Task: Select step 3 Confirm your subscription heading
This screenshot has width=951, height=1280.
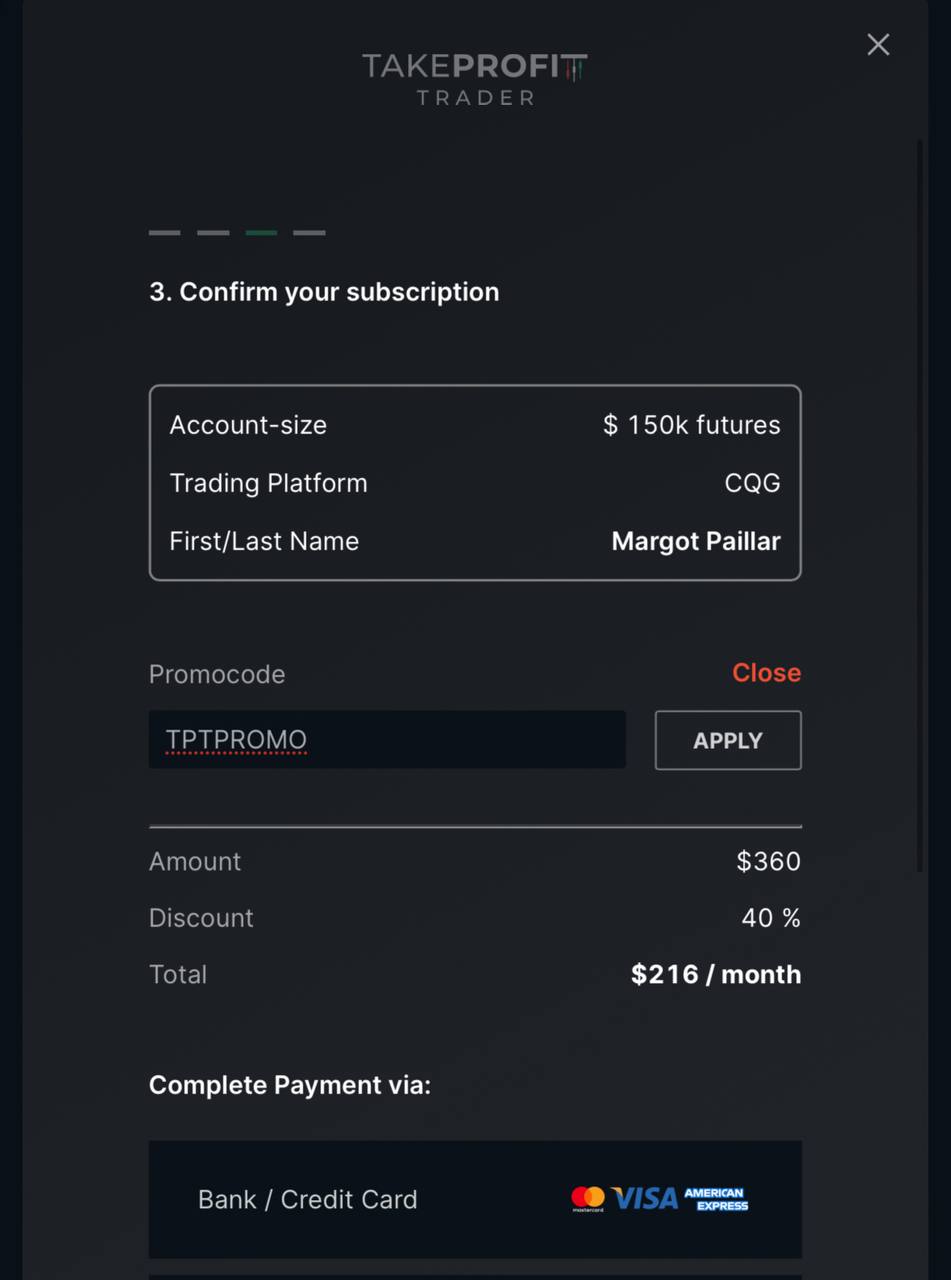Action: click(x=324, y=291)
